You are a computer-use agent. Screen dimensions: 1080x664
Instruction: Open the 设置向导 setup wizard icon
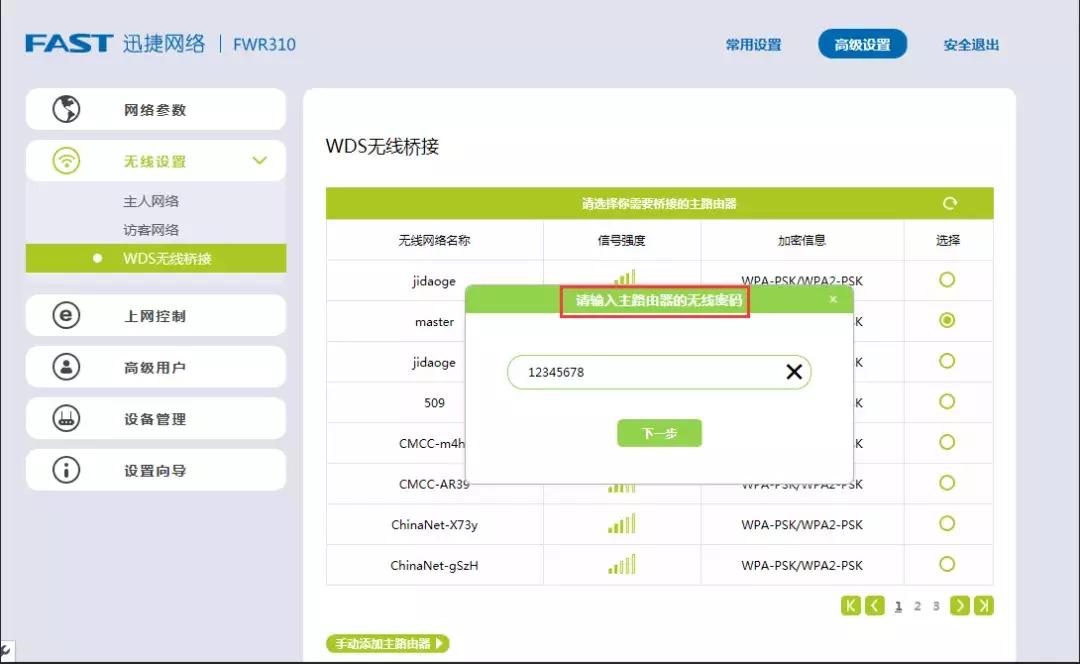point(66,469)
